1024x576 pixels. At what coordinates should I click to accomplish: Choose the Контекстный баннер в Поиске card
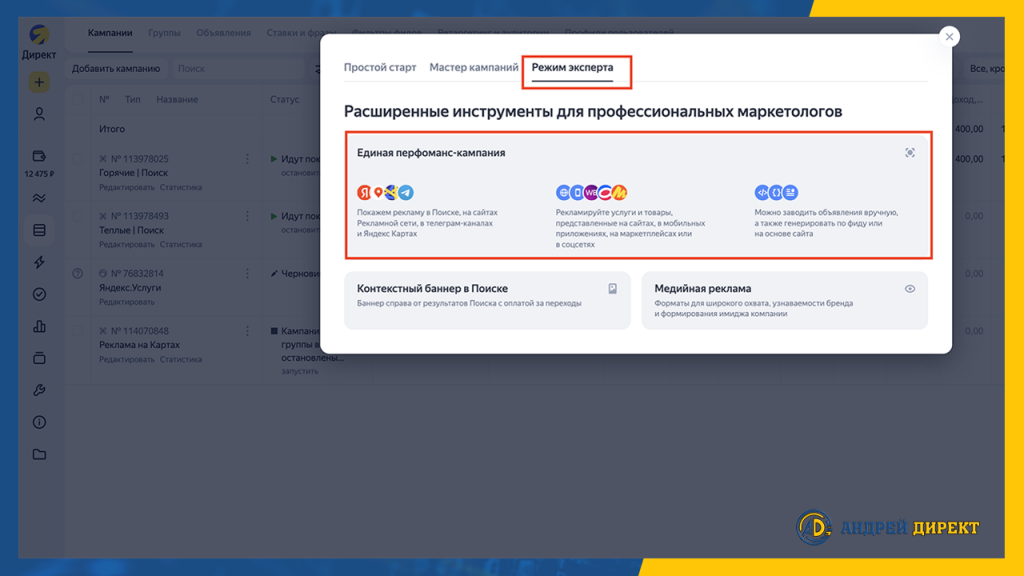pos(487,300)
